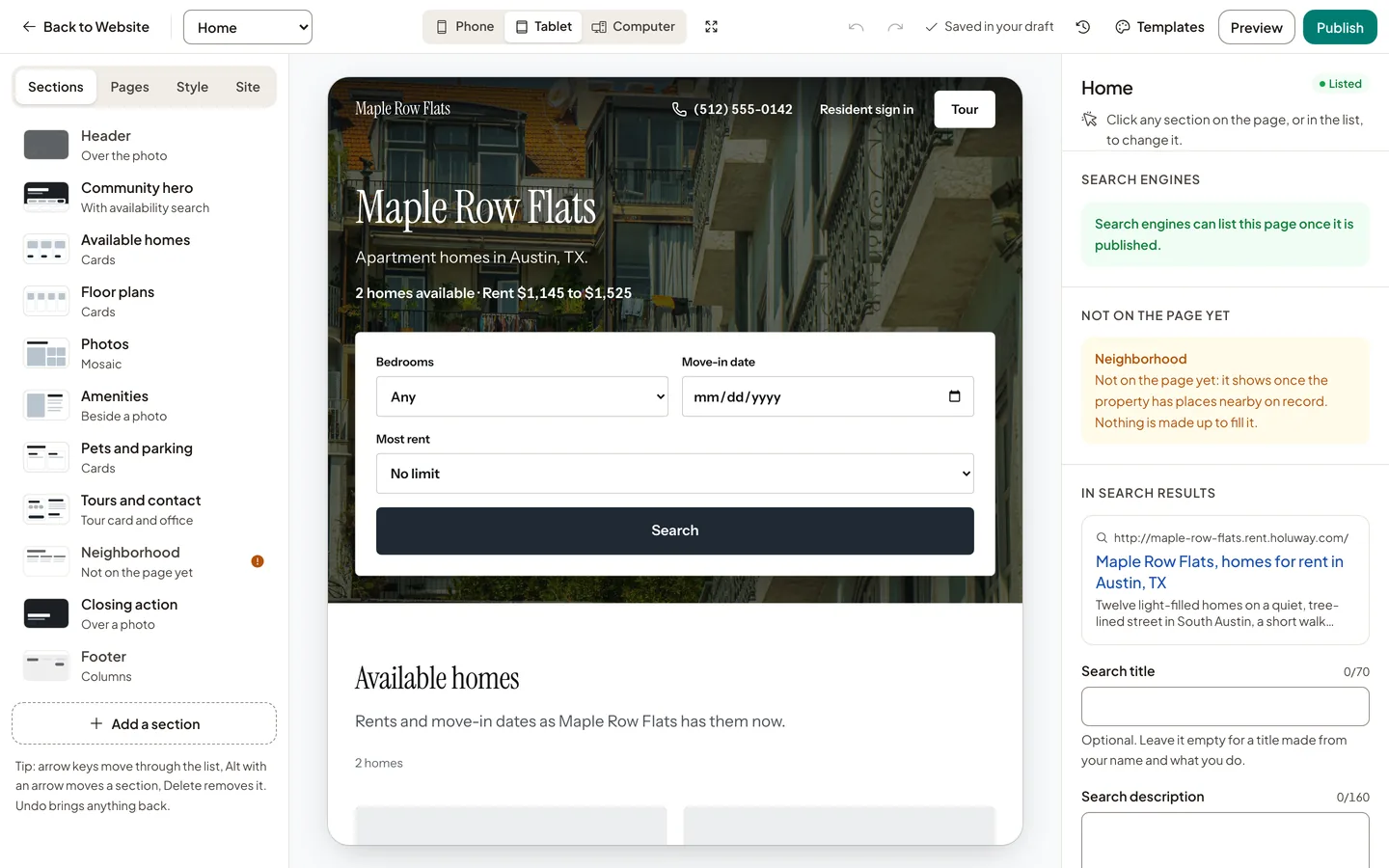Click the hero title Maple Row Flats
Image resolution: width=1389 pixels, height=868 pixels.
tap(476, 207)
